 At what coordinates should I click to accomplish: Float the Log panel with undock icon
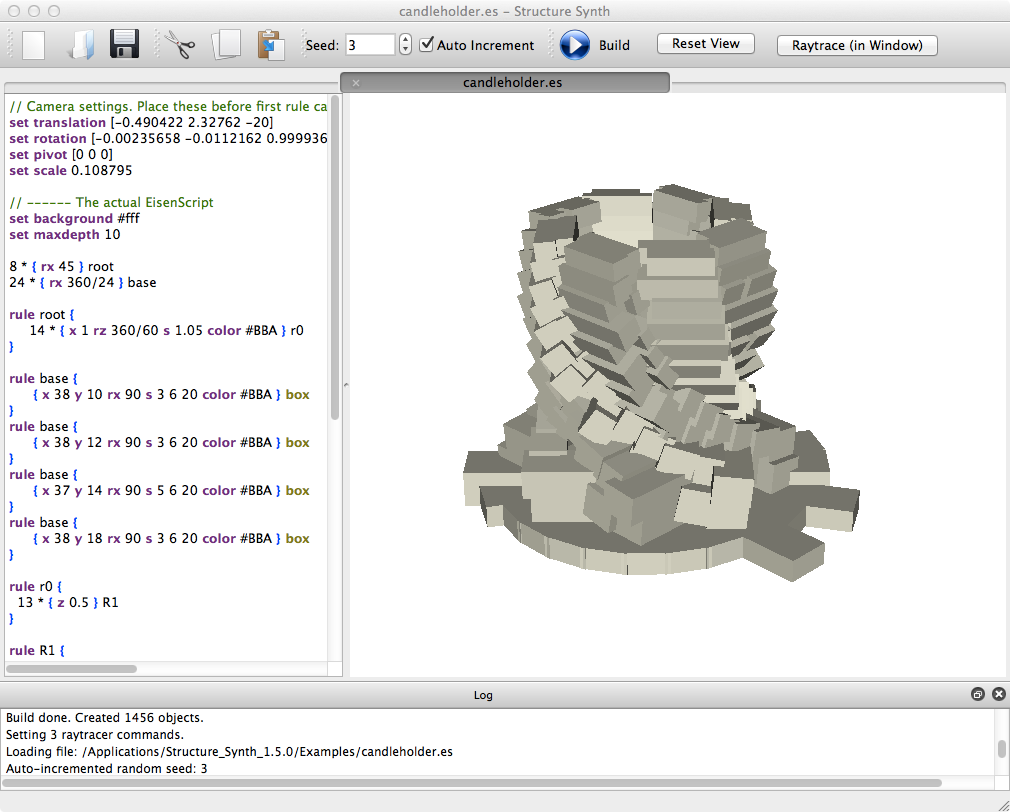pyautogui.click(x=978, y=694)
